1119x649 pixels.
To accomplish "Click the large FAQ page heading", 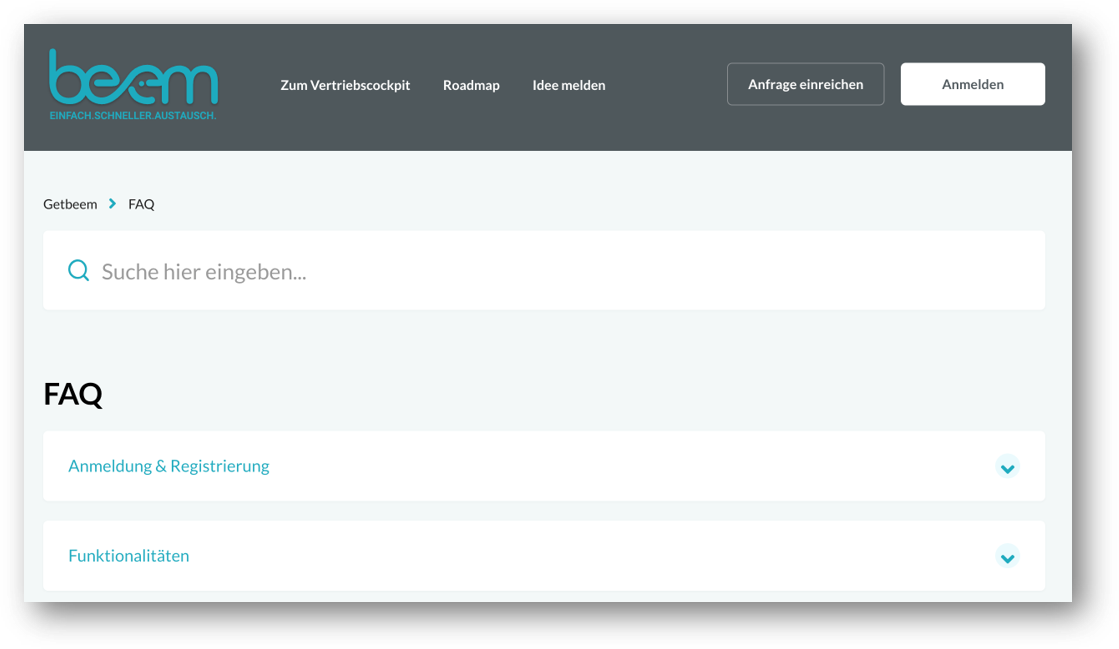I will pos(73,394).
